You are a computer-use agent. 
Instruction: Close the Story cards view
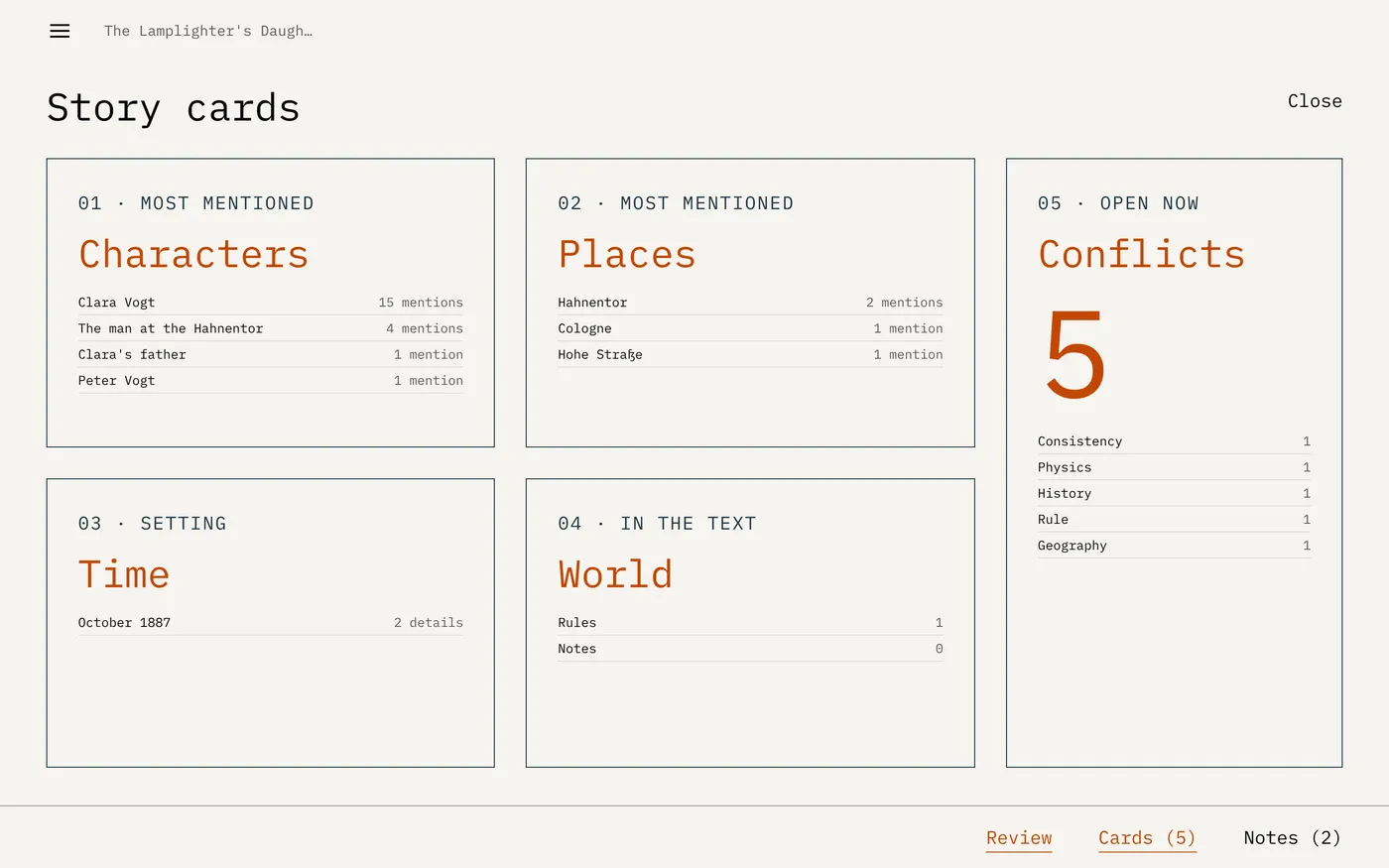1315,101
